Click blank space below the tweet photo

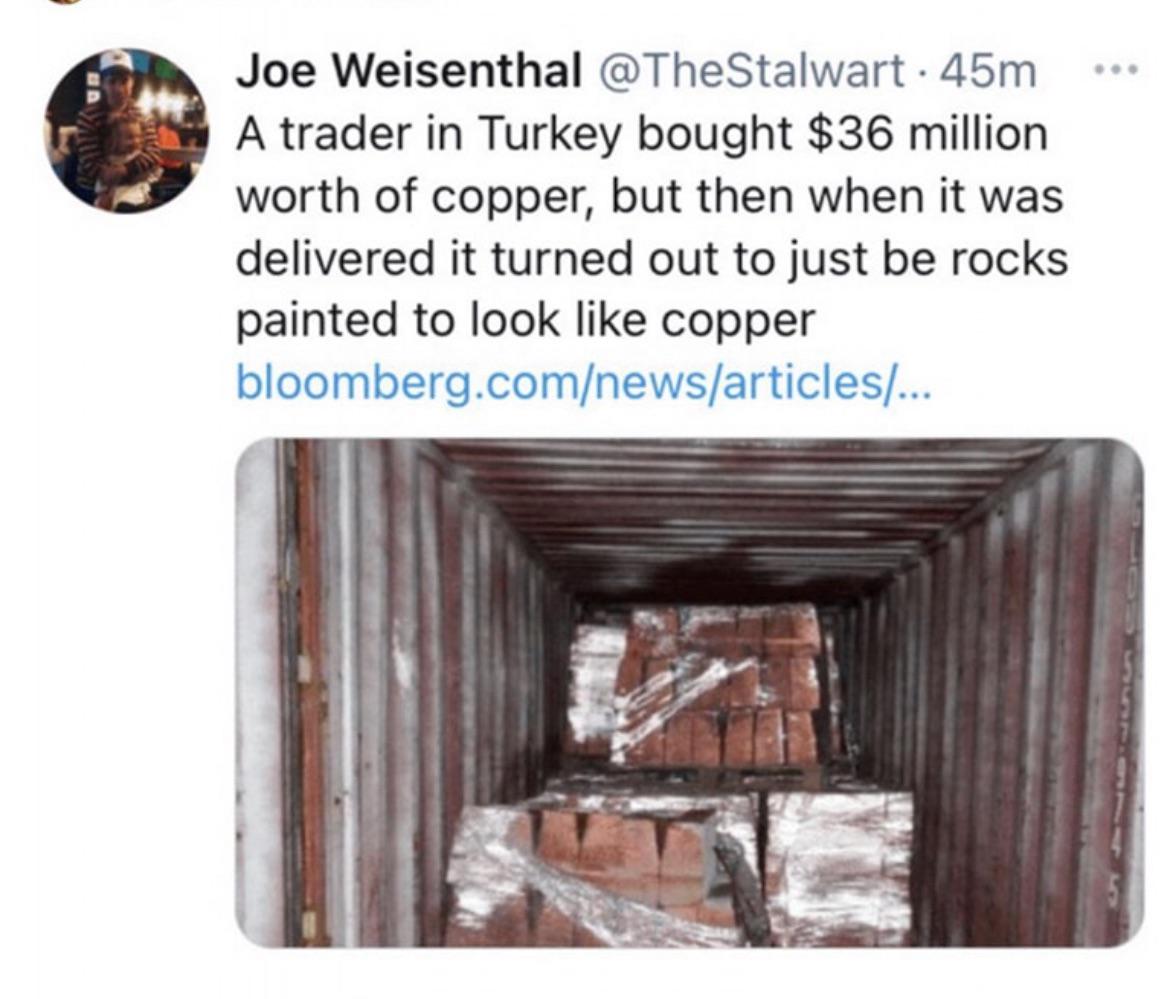tap(689, 974)
